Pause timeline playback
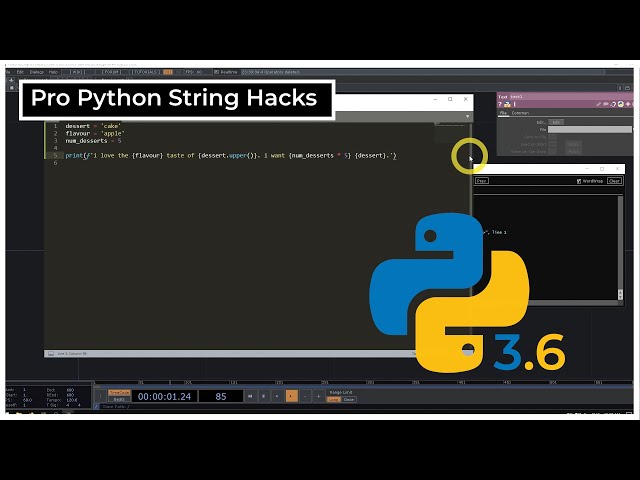 (263, 396)
